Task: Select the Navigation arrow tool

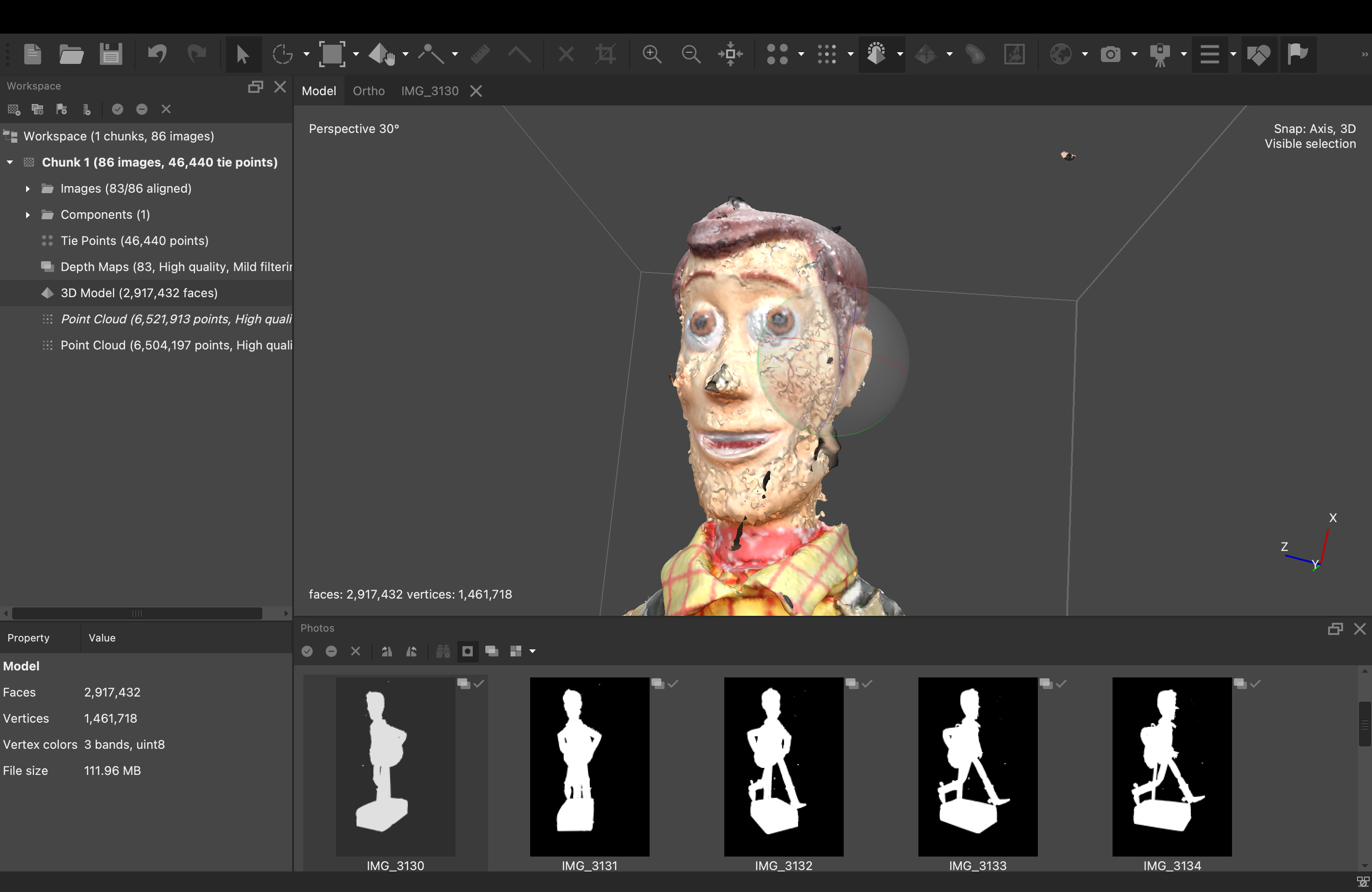Action: 242,55
